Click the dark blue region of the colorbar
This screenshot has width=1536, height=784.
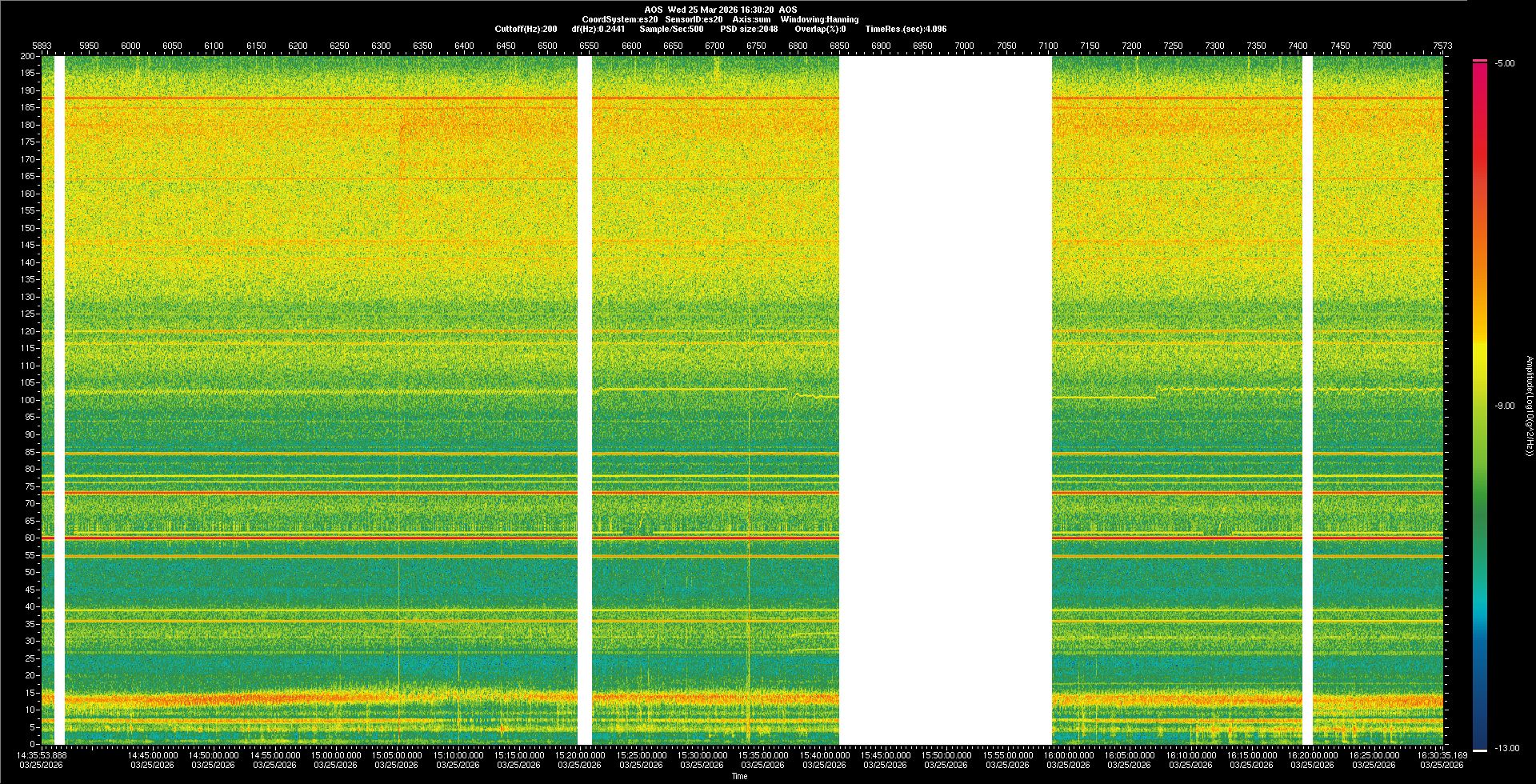[x=1480, y=720]
